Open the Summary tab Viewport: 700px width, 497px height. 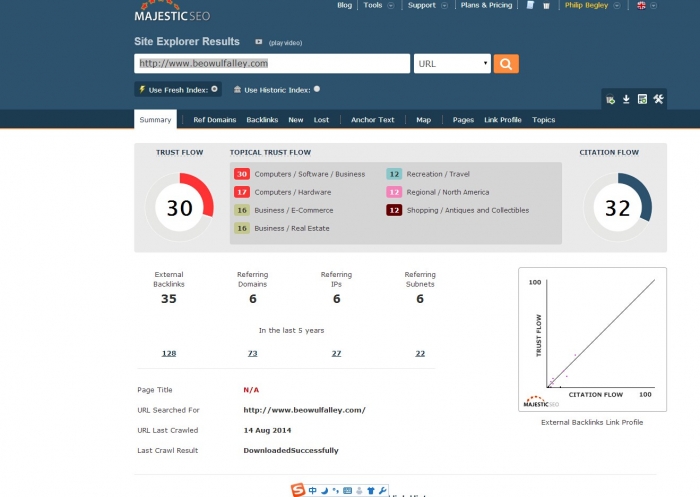[x=155, y=120]
